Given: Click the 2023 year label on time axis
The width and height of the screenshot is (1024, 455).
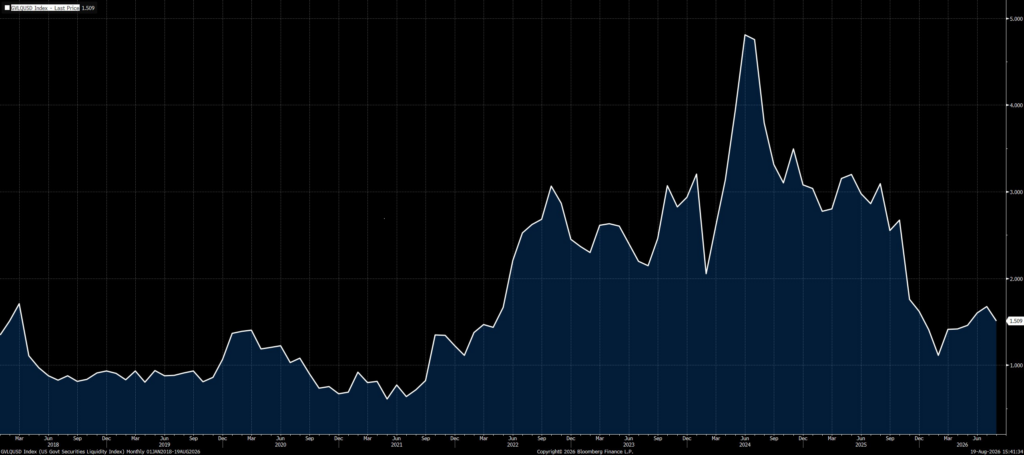Looking at the screenshot, I should [x=629, y=444].
